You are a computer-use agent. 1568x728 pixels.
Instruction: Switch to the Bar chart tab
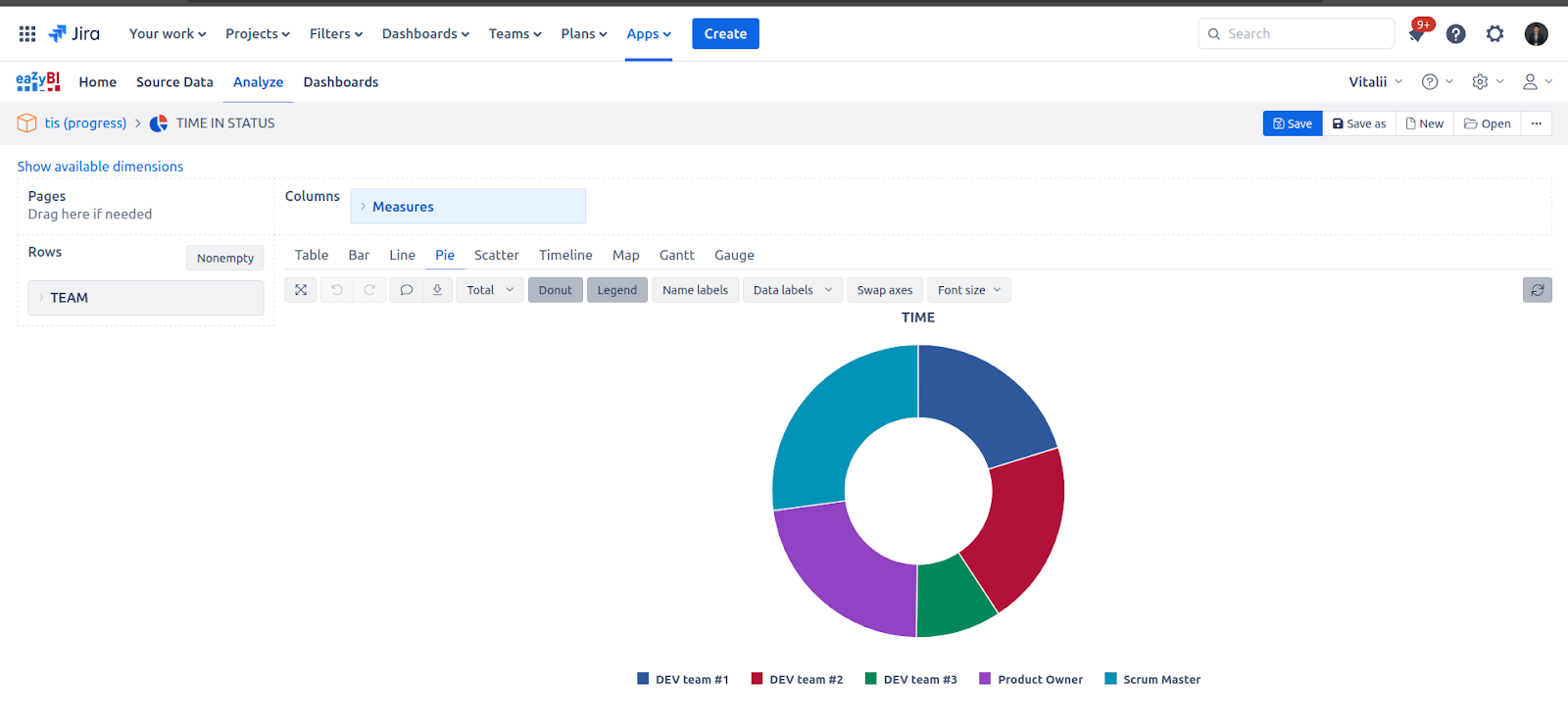click(359, 255)
